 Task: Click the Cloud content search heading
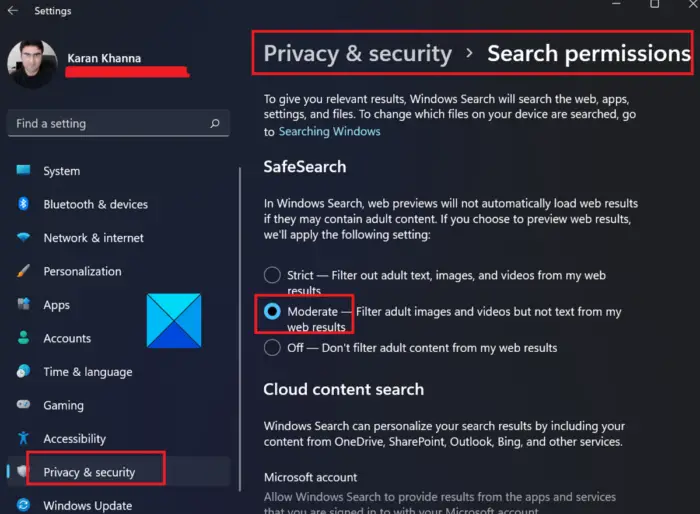point(343,389)
